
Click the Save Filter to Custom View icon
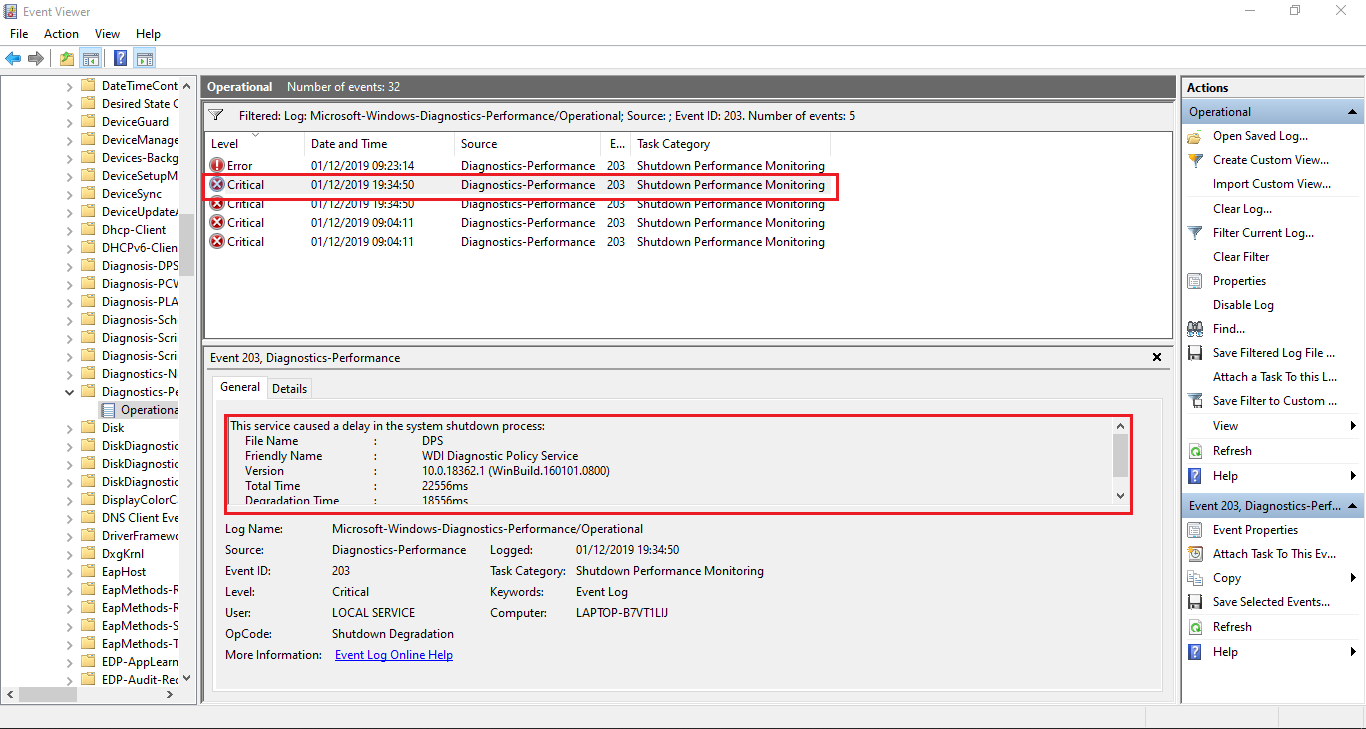pos(1195,401)
